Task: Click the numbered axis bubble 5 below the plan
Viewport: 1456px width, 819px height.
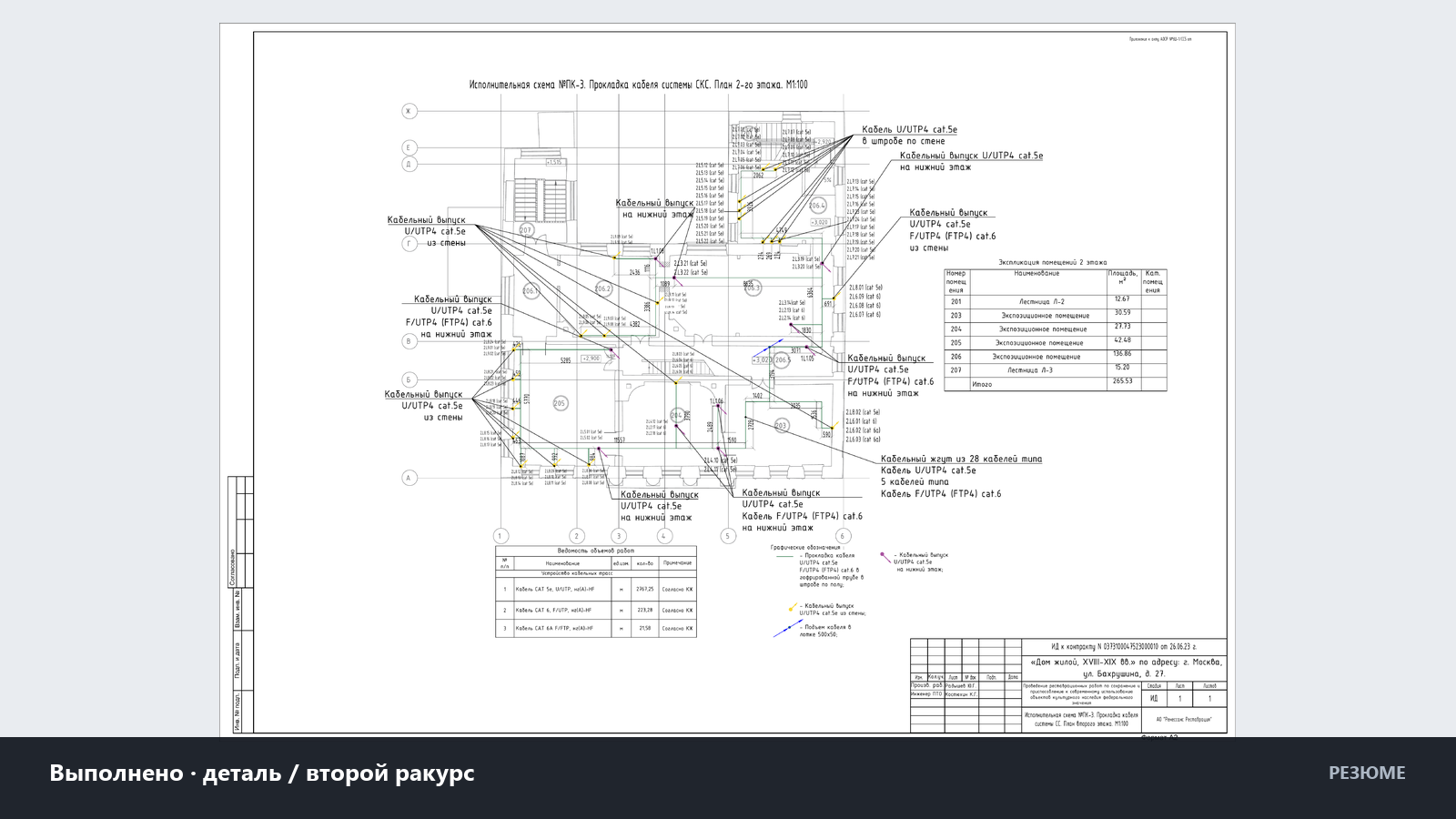Action: 727,536
